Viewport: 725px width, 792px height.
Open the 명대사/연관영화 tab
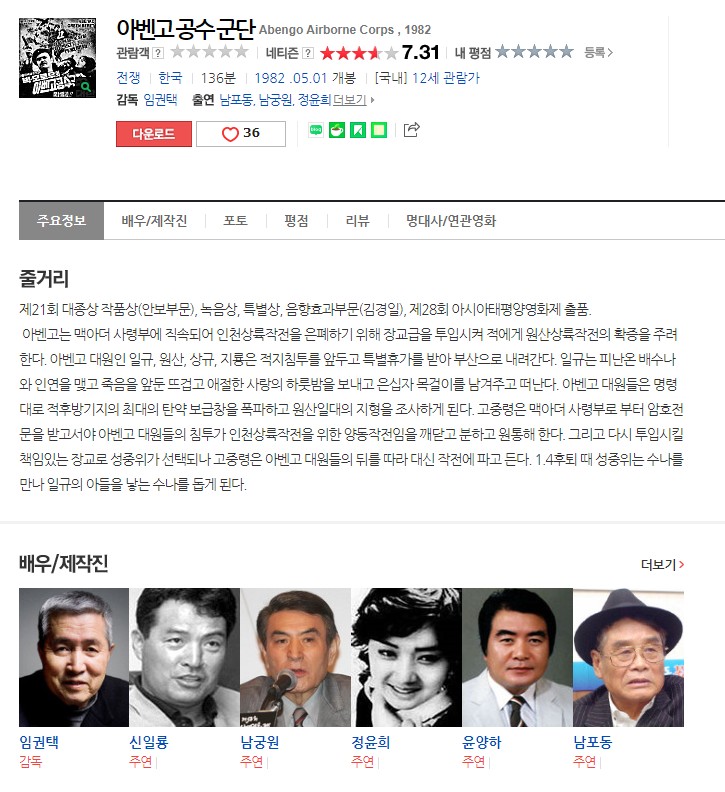(x=451, y=221)
